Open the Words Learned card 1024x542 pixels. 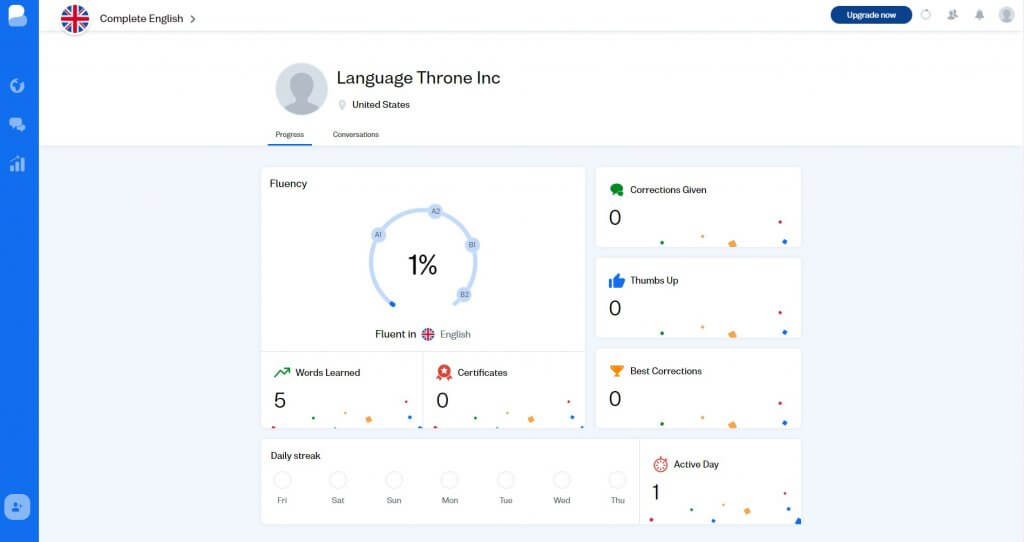click(x=341, y=389)
